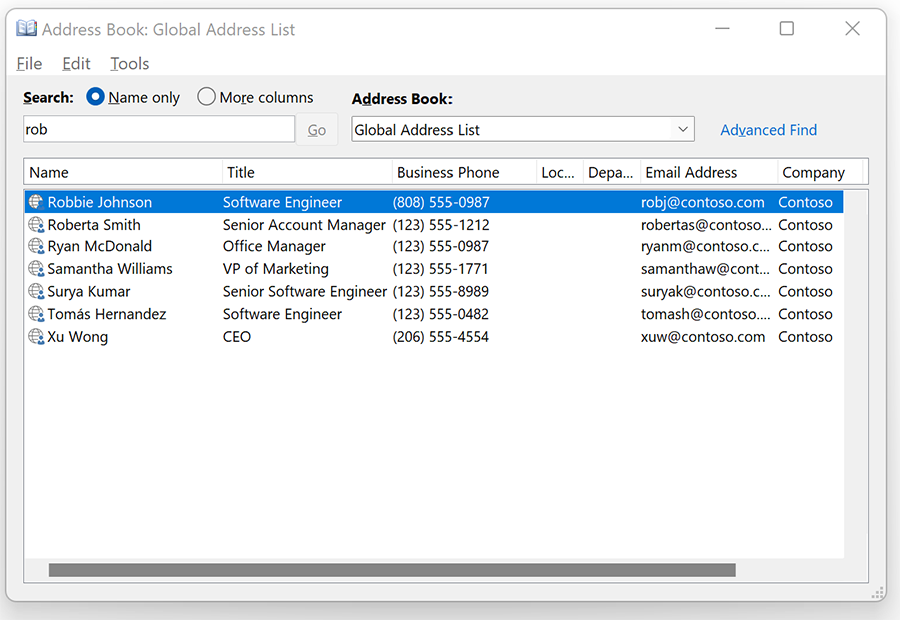
Task: Open the File menu
Action: coord(29,63)
